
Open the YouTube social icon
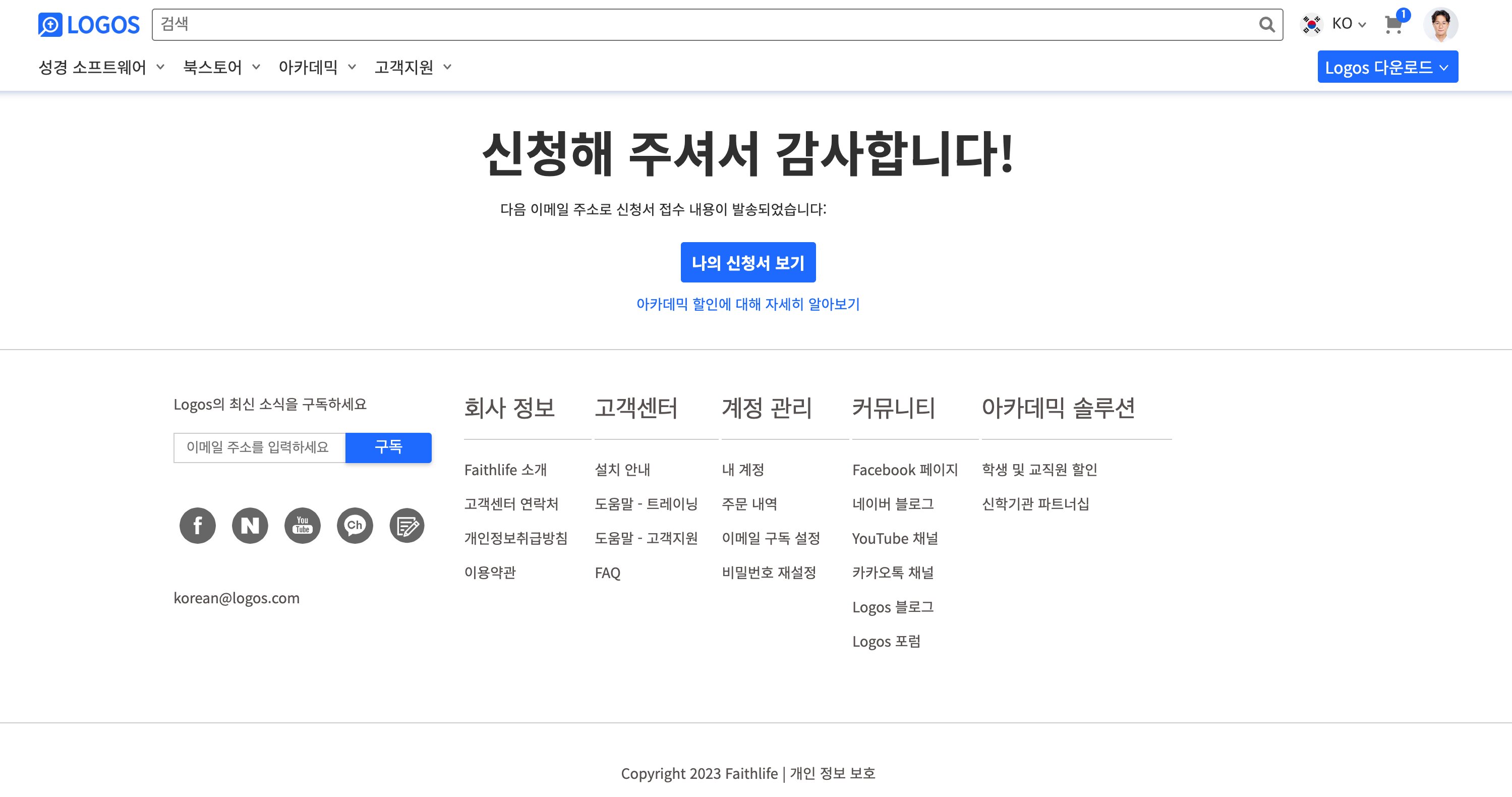(302, 525)
